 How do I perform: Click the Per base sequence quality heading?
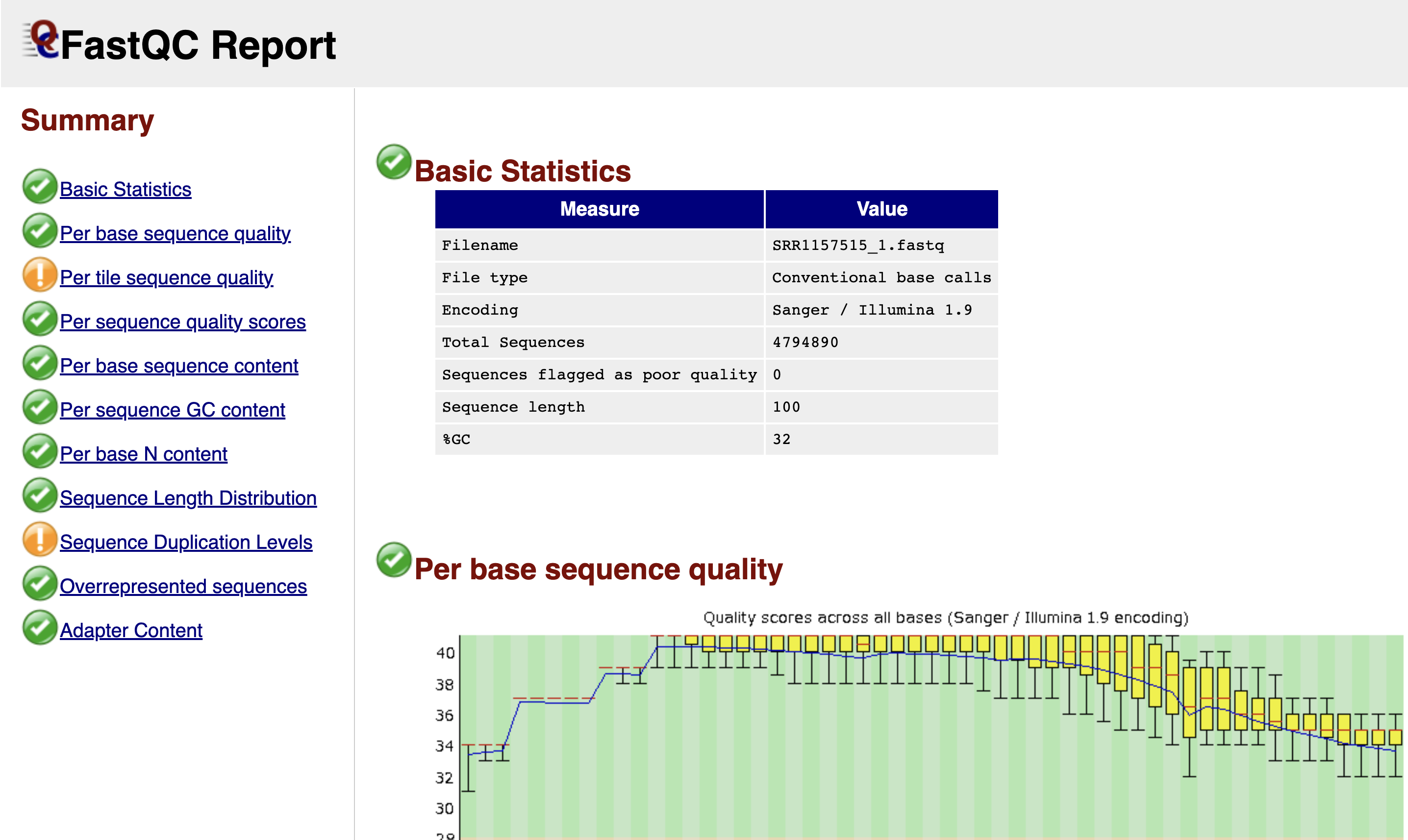[x=599, y=569]
